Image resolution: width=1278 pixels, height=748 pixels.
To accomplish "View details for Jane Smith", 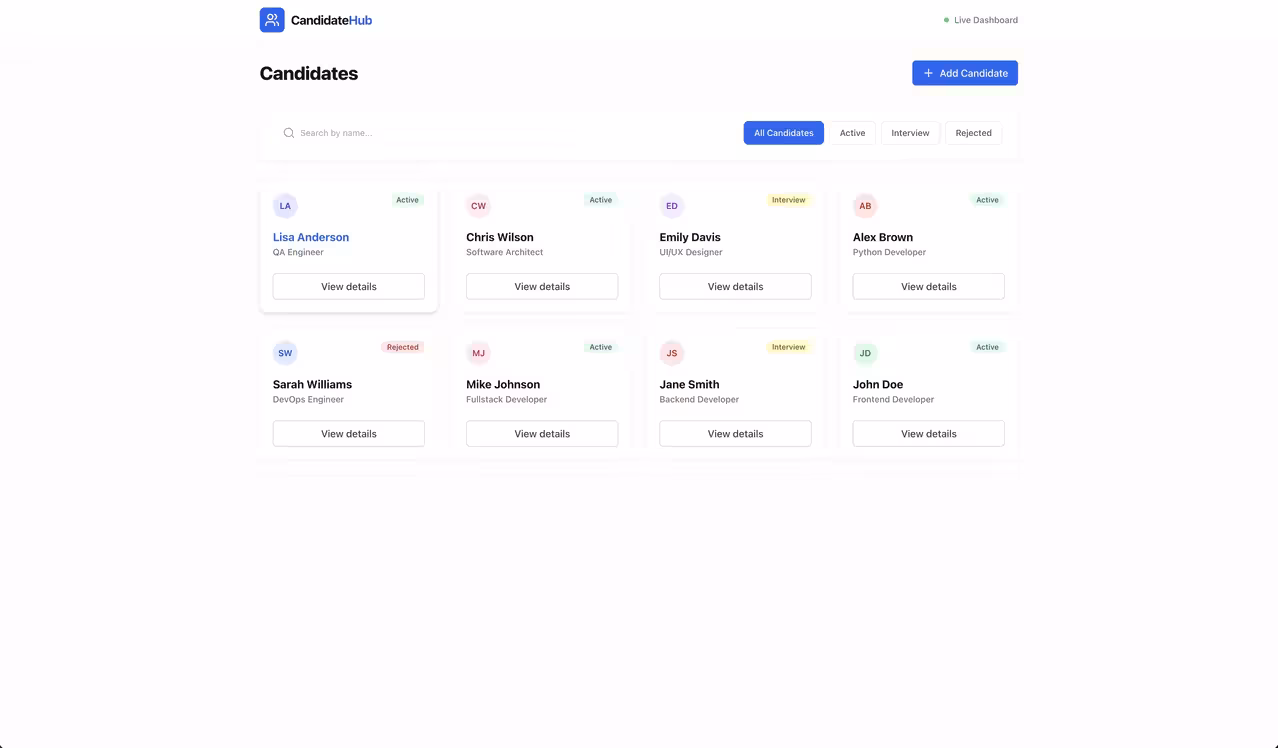I will pyautogui.click(x=734, y=433).
